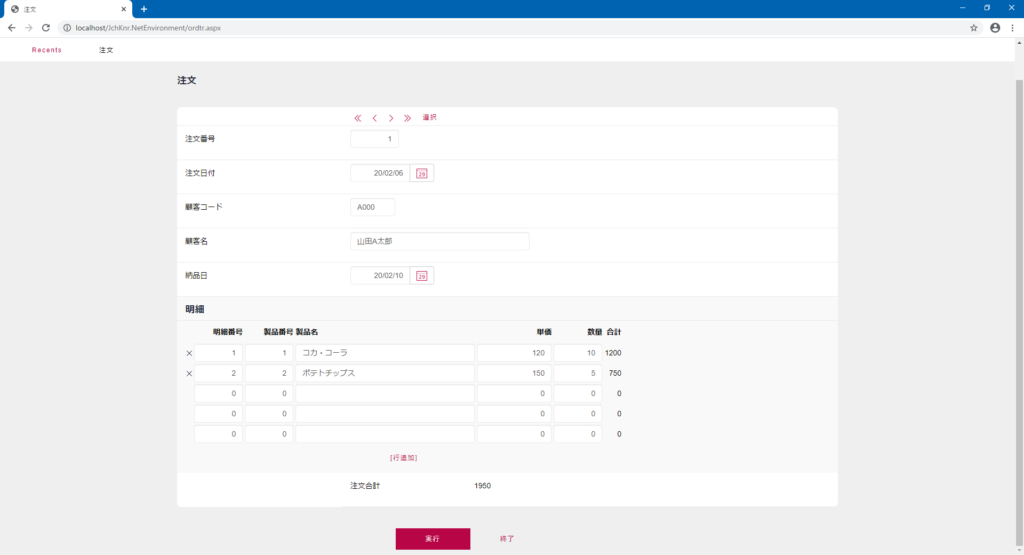Click the address bar URL
The height and width of the screenshot is (555, 1024).
coord(148,28)
